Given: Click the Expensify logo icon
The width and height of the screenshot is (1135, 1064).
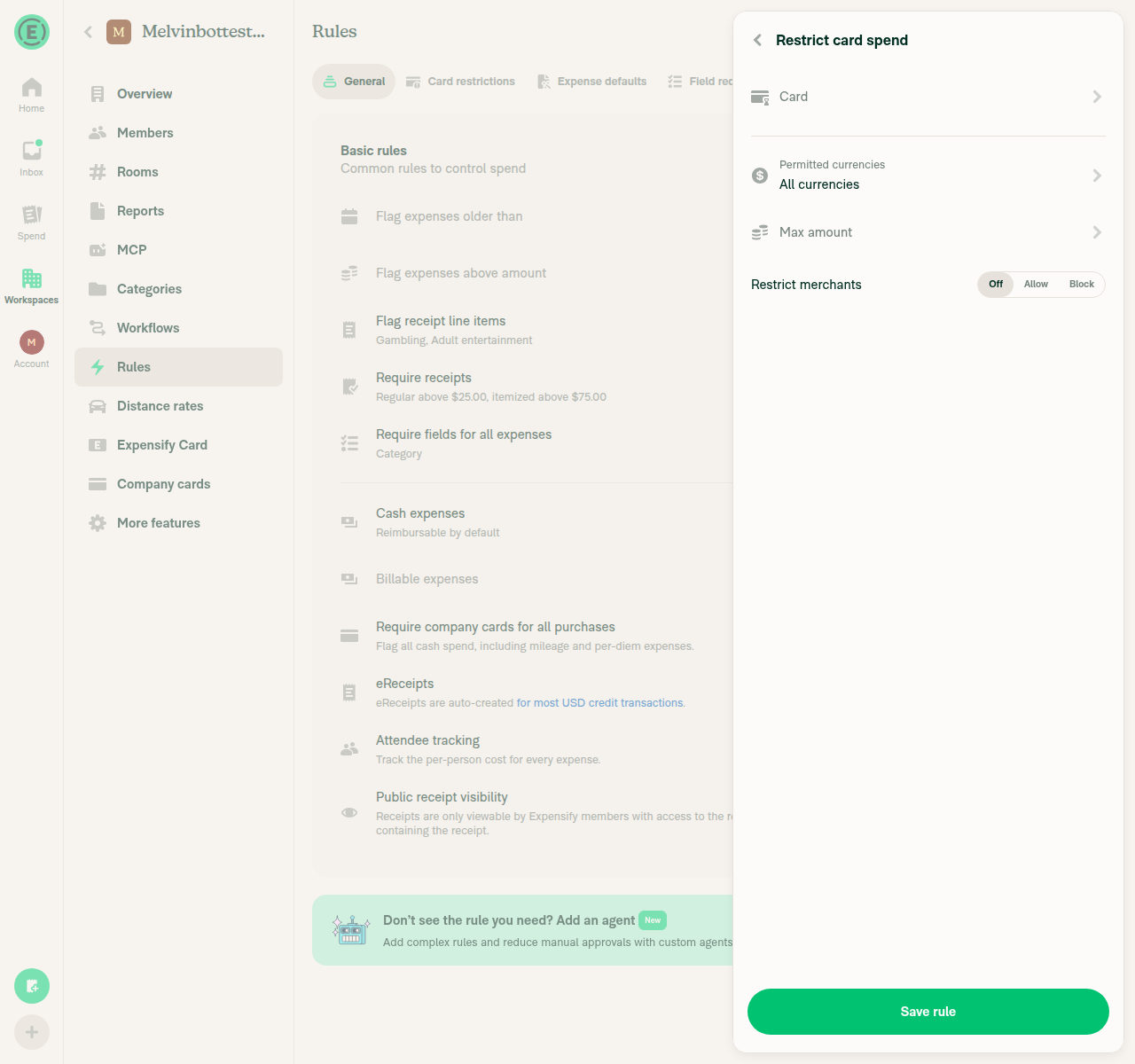Looking at the screenshot, I should pos(32,33).
